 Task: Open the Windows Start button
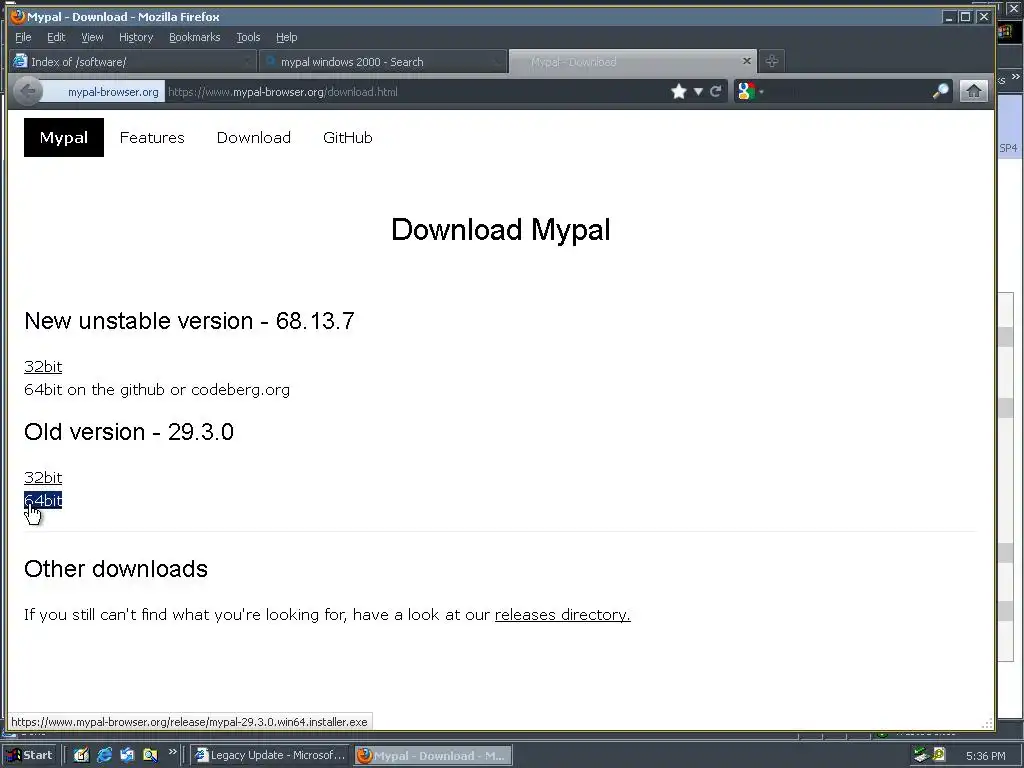pyautogui.click(x=29, y=755)
